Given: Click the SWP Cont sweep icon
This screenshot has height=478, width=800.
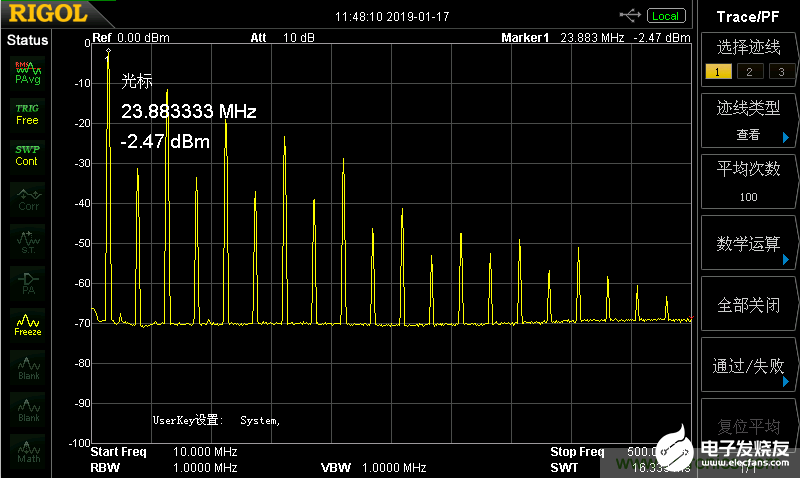Looking at the screenshot, I should (x=27, y=155).
